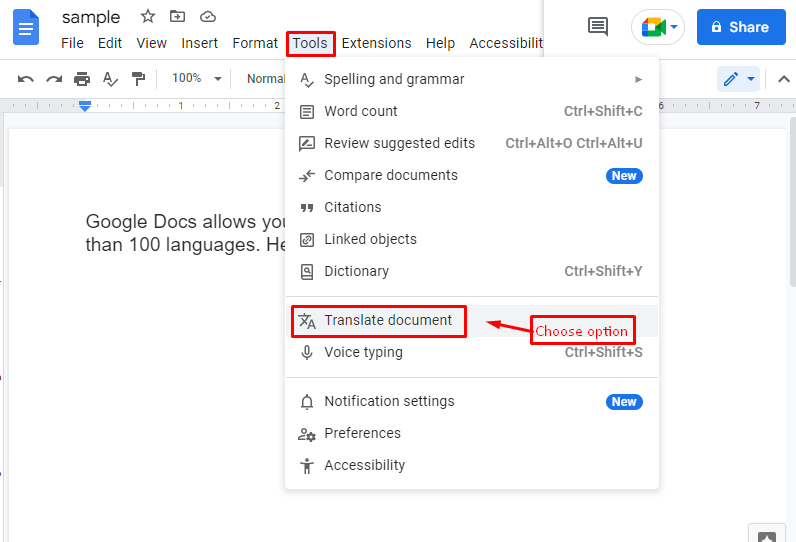The height and width of the screenshot is (542, 796).
Task: Open the Format menu
Action: click(255, 43)
